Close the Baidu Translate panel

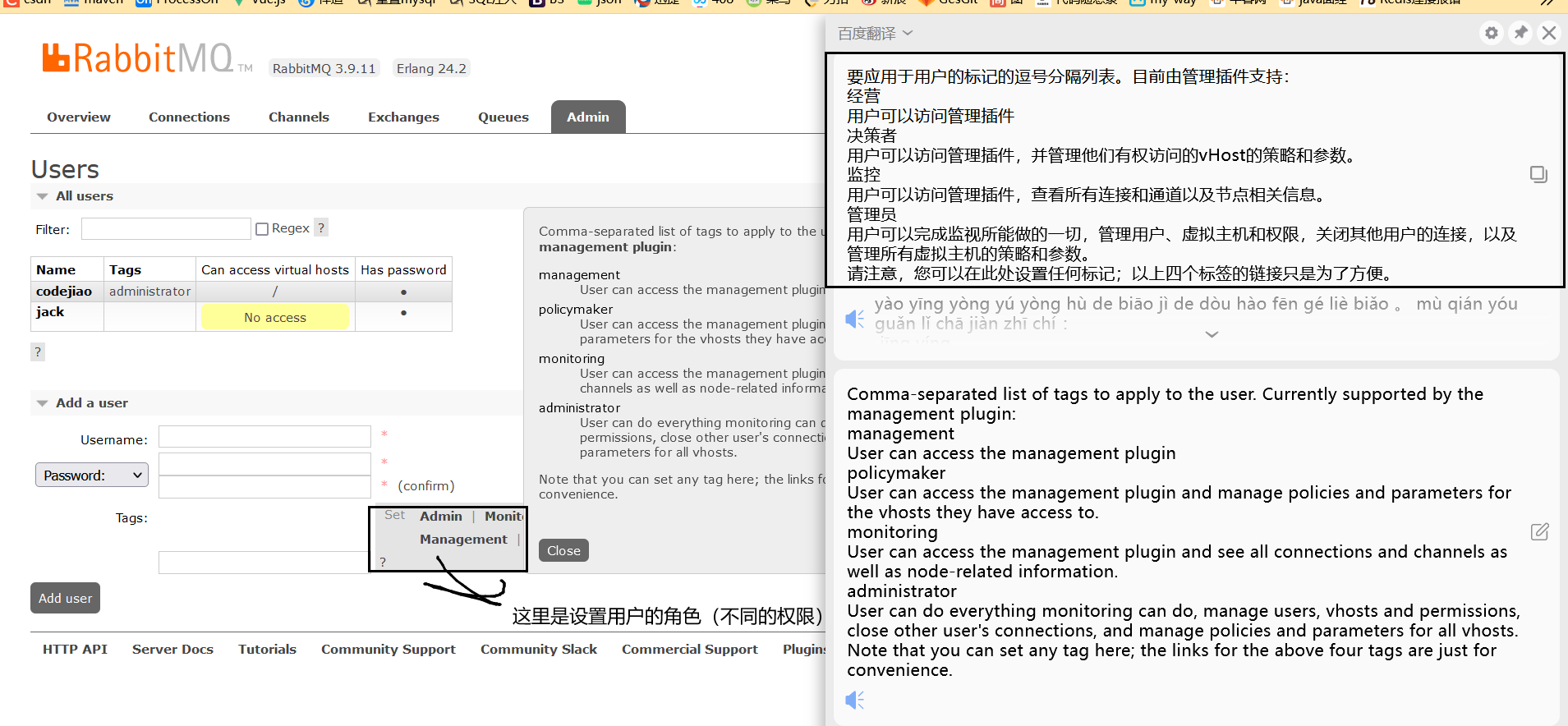(x=1549, y=33)
